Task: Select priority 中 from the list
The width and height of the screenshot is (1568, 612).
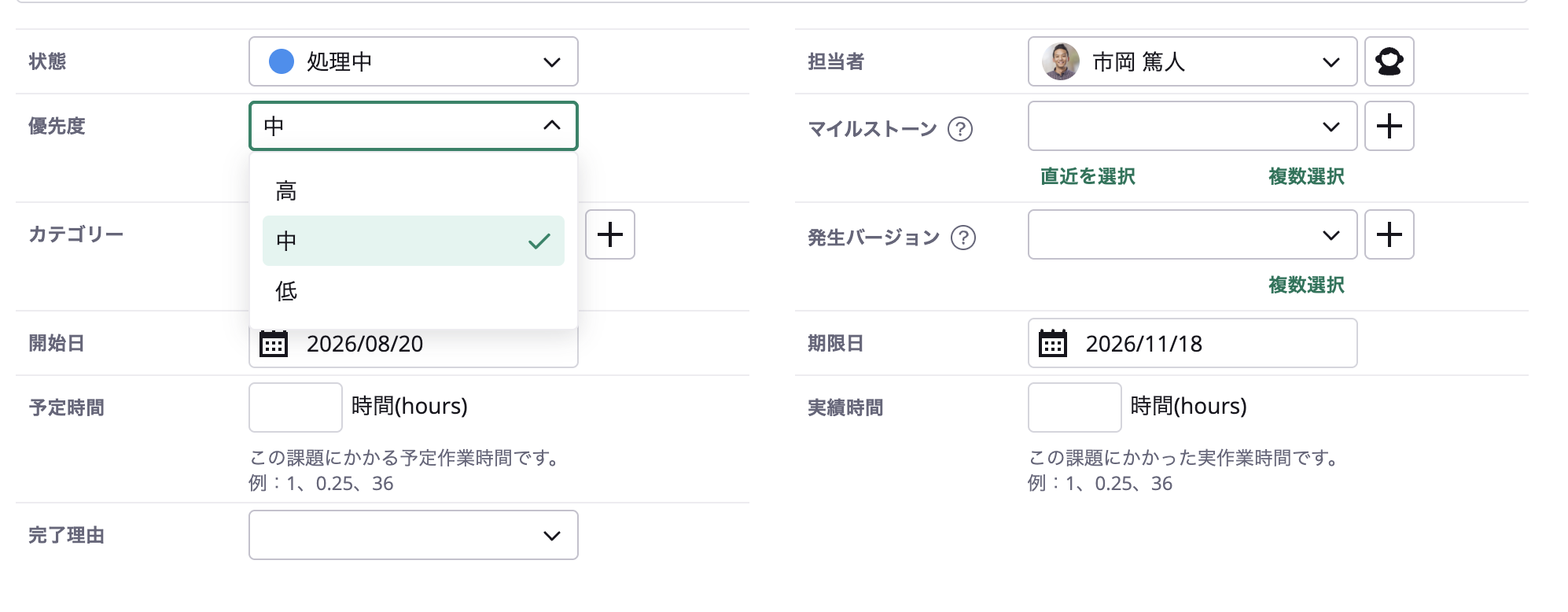Action: 414,241
